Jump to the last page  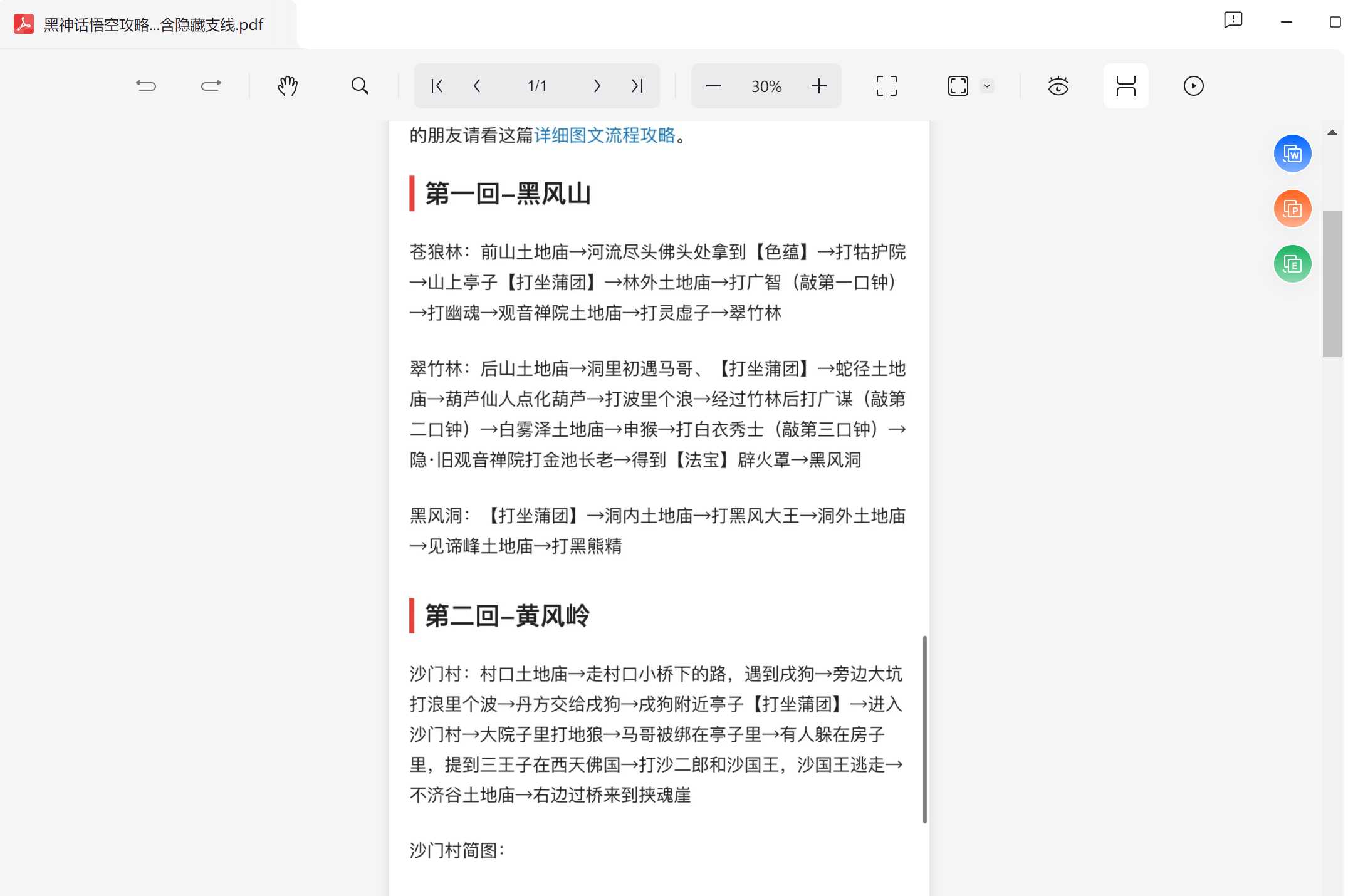(637, 86)
